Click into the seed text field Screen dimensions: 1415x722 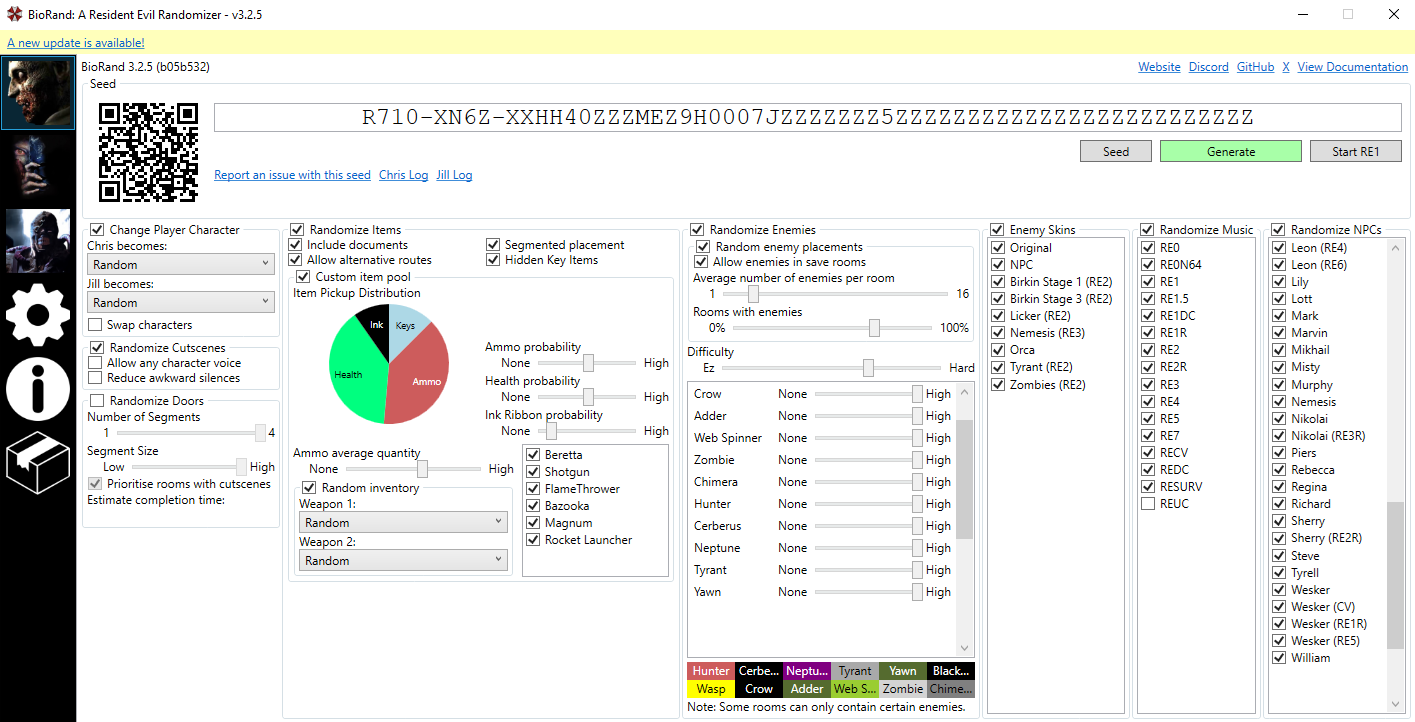coord(808,117)
